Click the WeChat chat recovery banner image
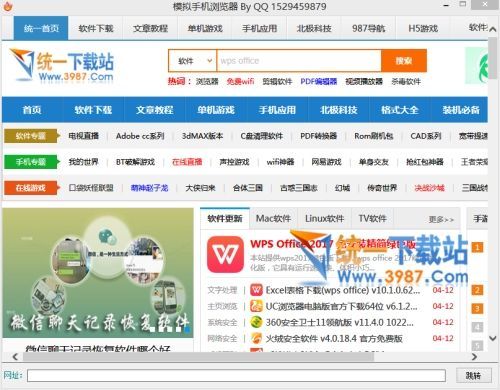The height and width of the screenshot is (390, 500). tap(98, 273)
